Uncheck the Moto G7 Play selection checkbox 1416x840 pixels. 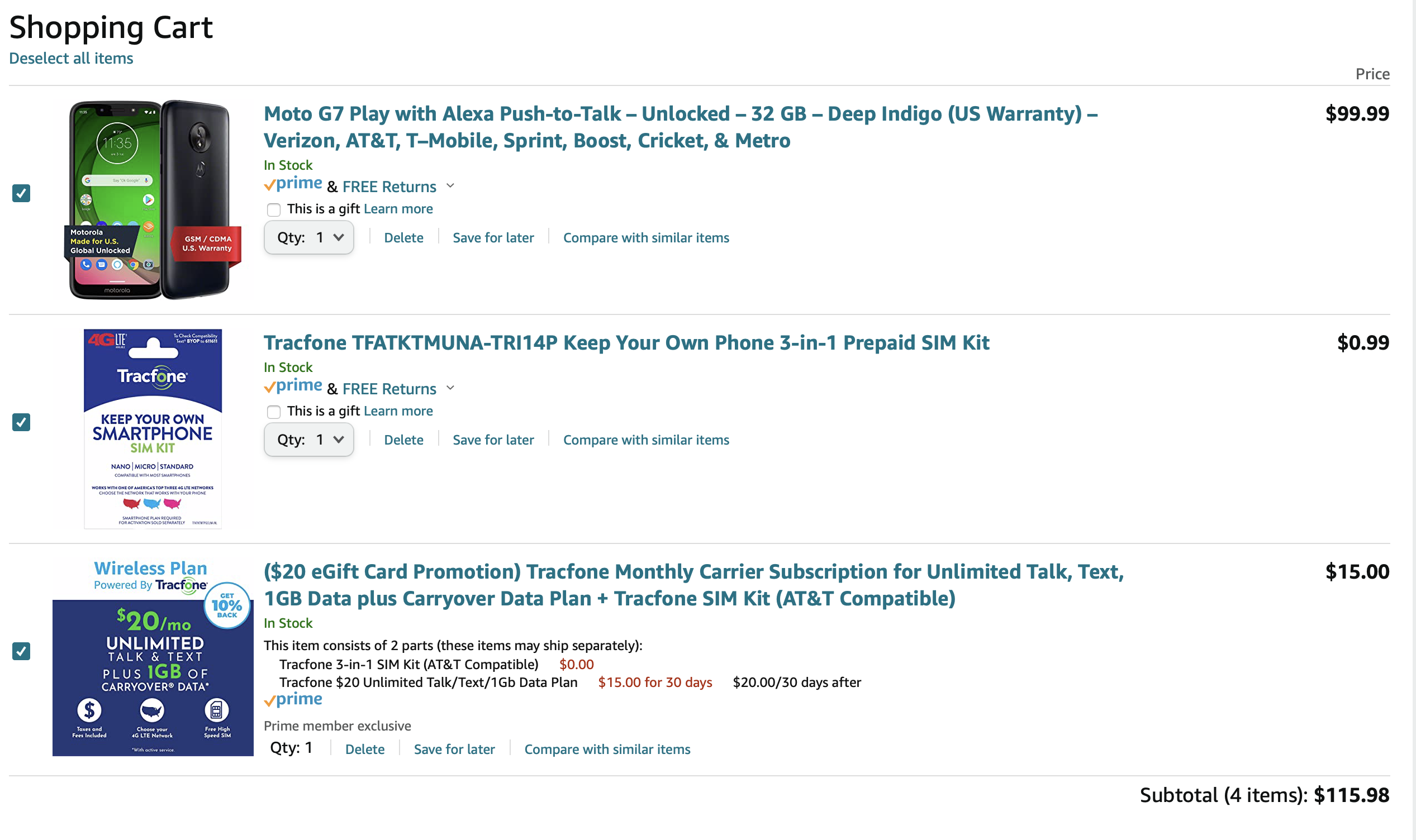22,193
